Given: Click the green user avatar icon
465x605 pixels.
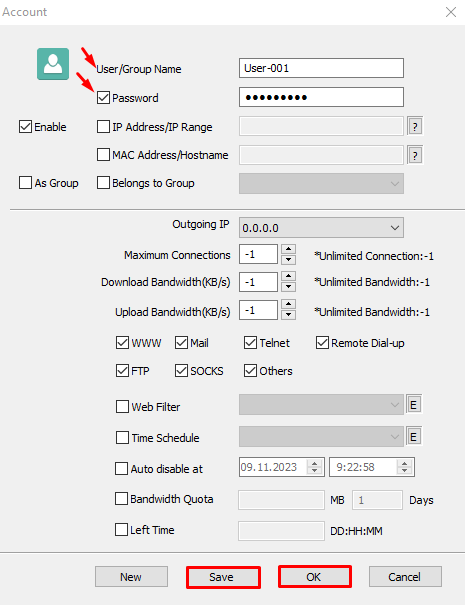Looking at the screenshot, I should pos(53,64).
